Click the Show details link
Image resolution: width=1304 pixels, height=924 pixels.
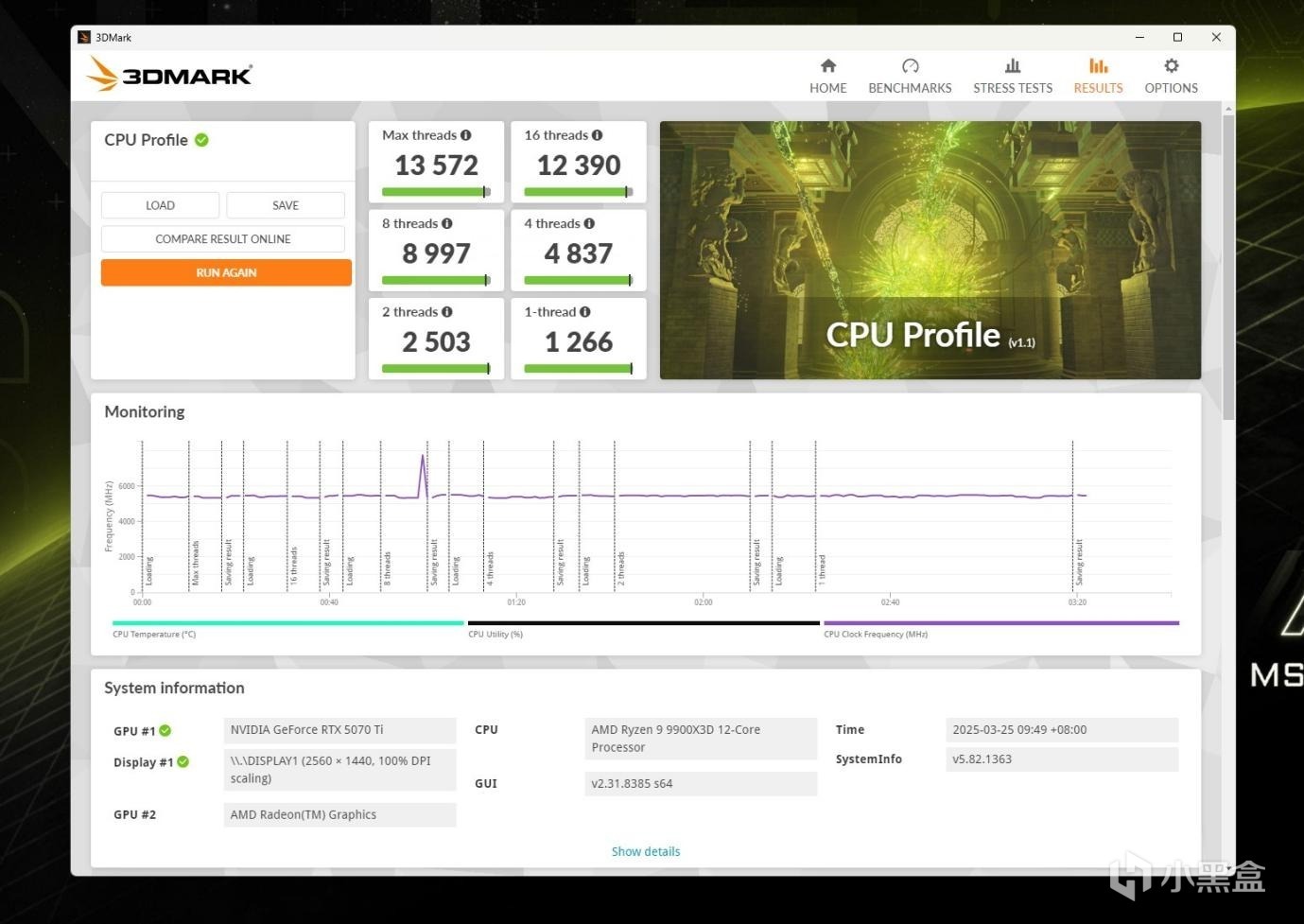coord(646,851)
